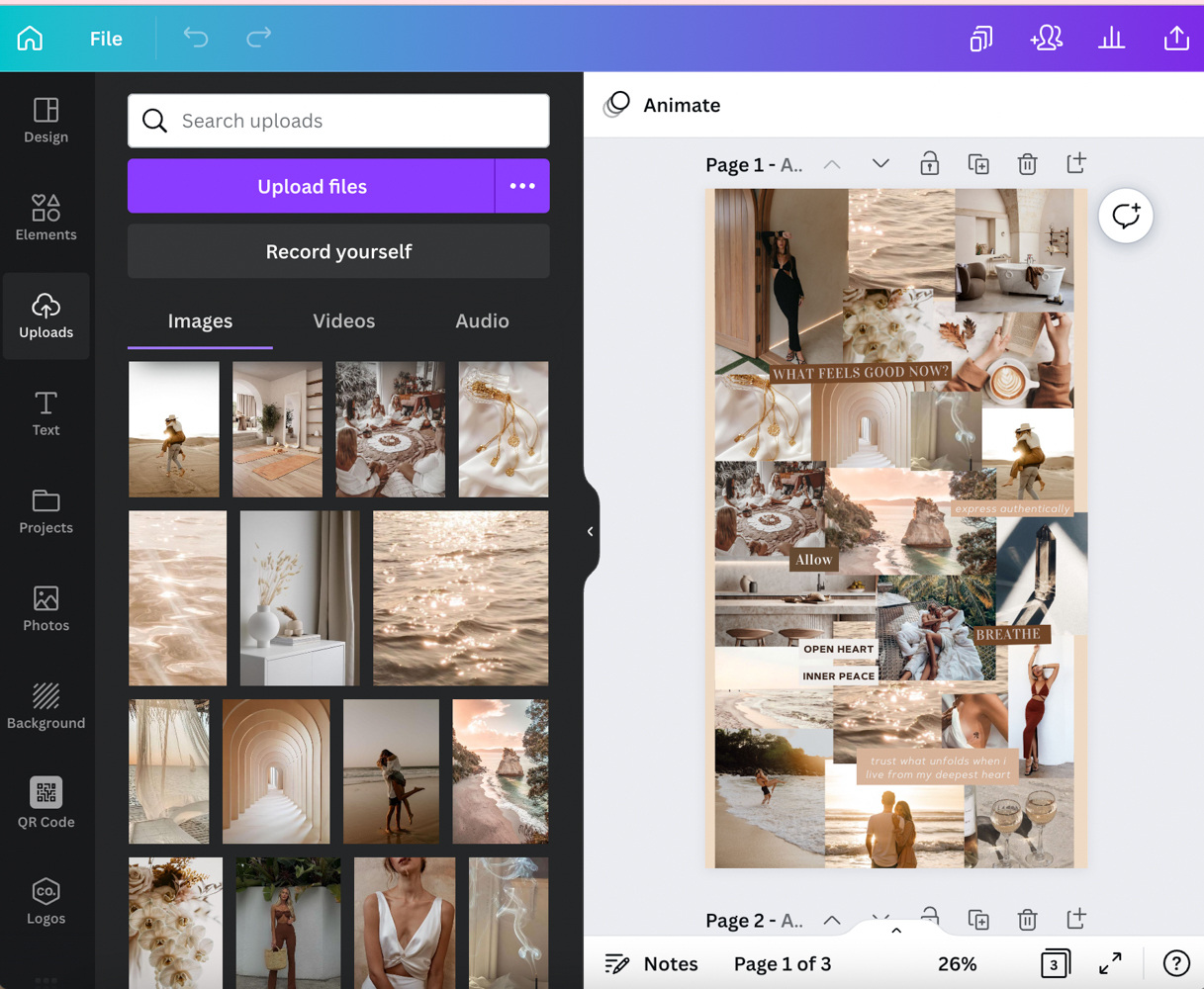
Task: Open the Share/export upload icon
Action: point(1176,39)
